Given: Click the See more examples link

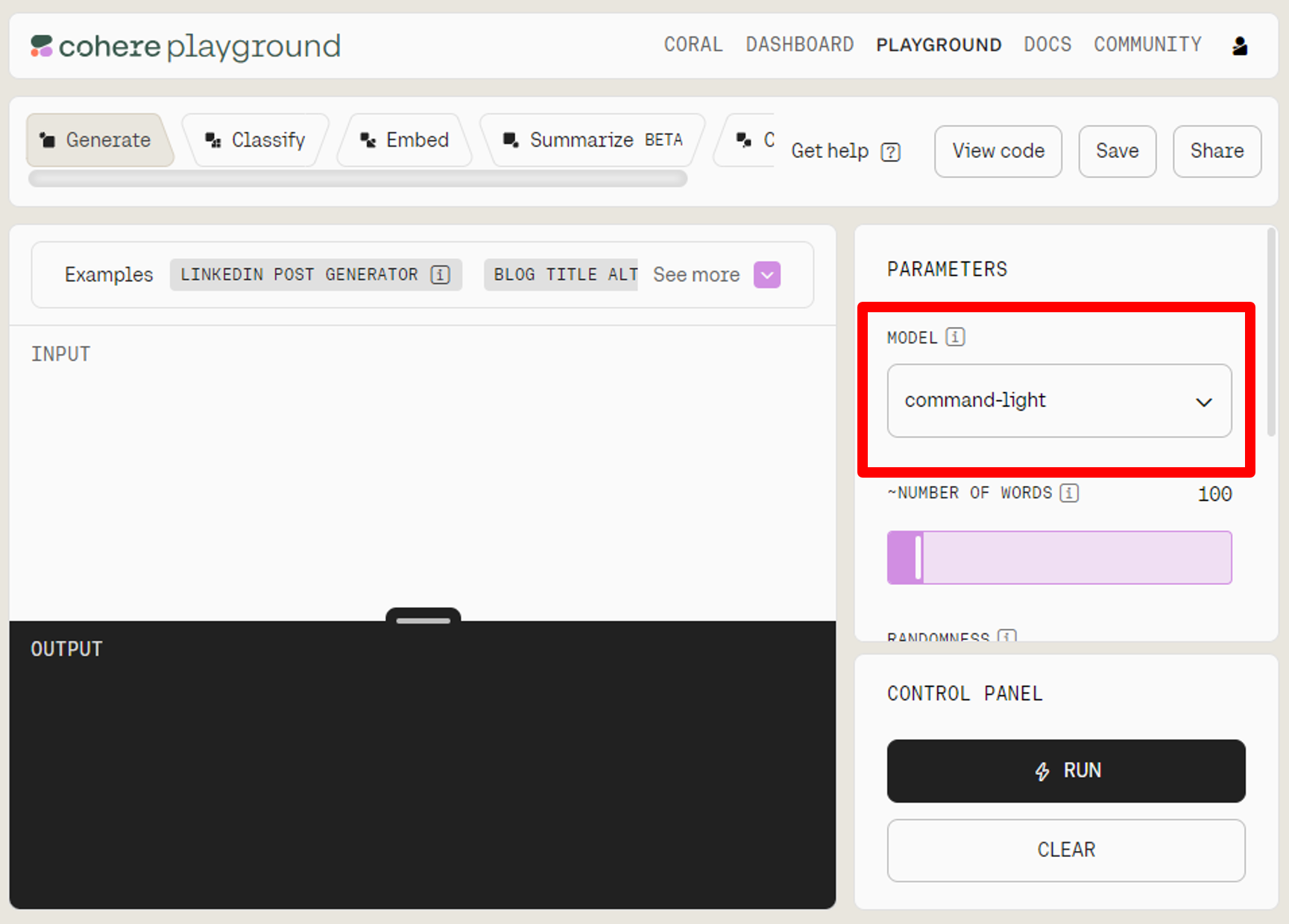Looking at the screenshot, I should 696,275.
